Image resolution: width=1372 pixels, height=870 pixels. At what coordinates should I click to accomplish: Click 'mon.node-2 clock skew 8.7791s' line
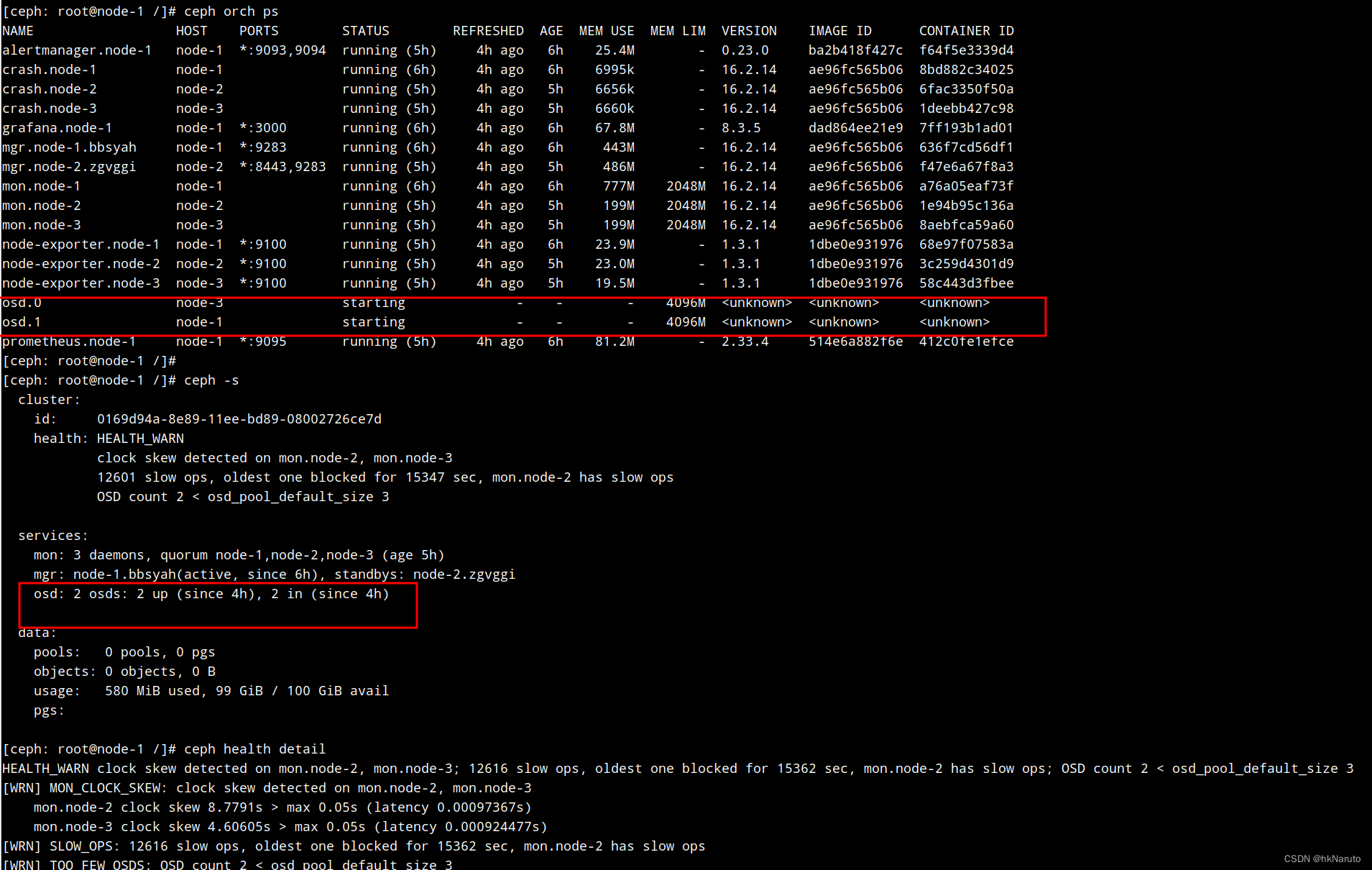[x=282, y=807]
